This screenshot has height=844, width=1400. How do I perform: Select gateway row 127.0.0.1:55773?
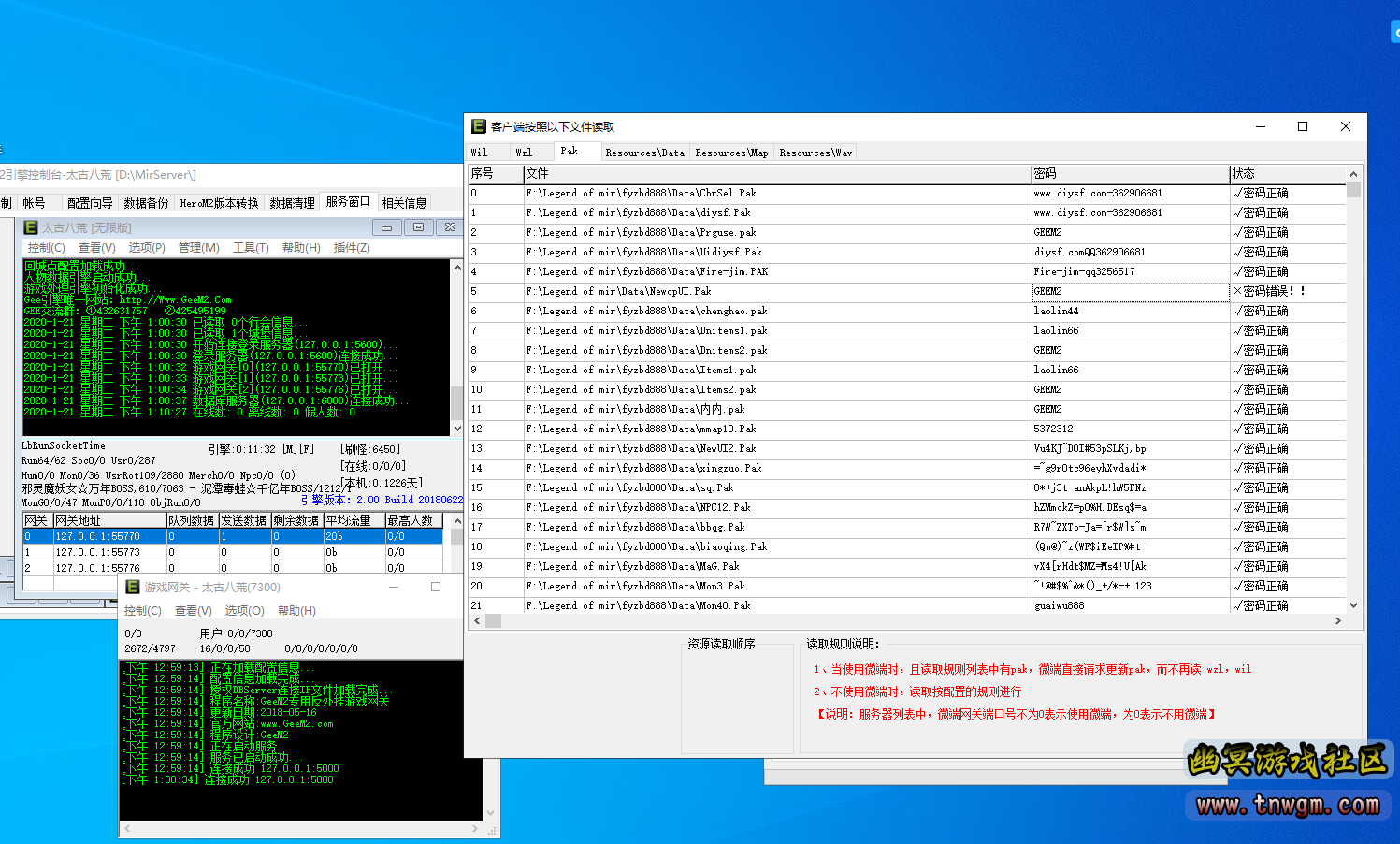click(x=233, y=553)
